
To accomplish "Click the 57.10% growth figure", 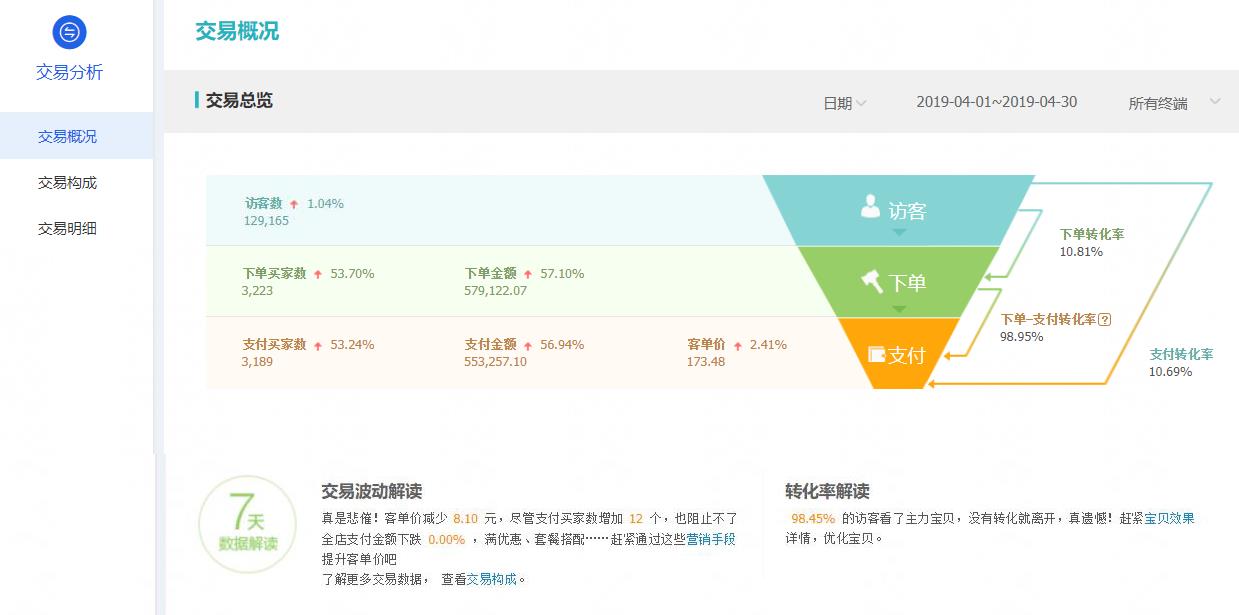I will coord(562,274).
